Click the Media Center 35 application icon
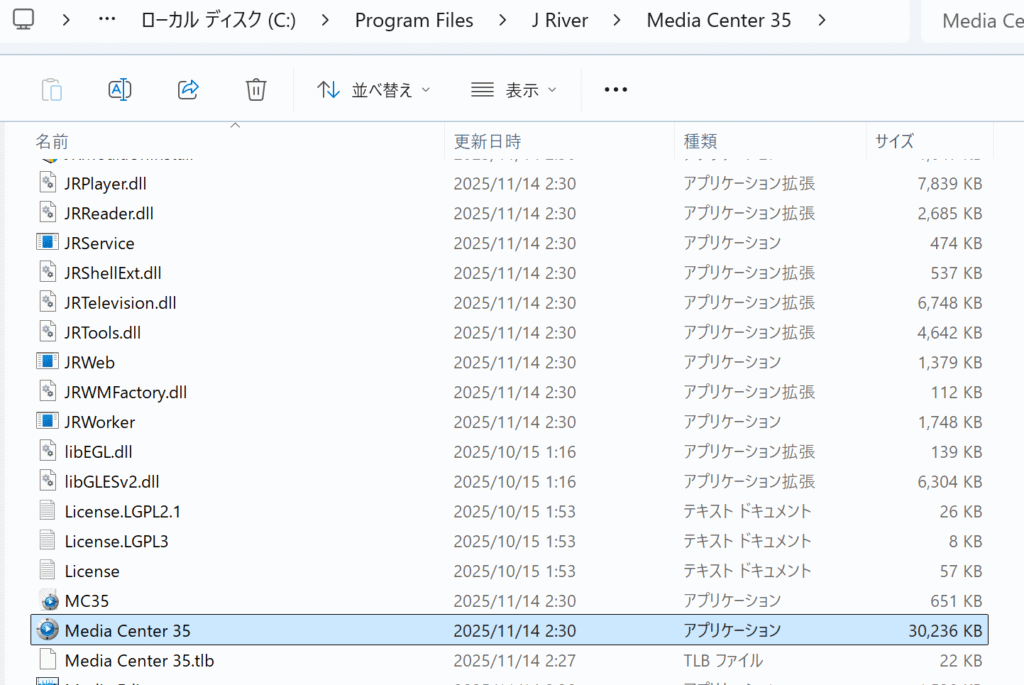This screenshot has height=685, width=1024. click(48, 631)
